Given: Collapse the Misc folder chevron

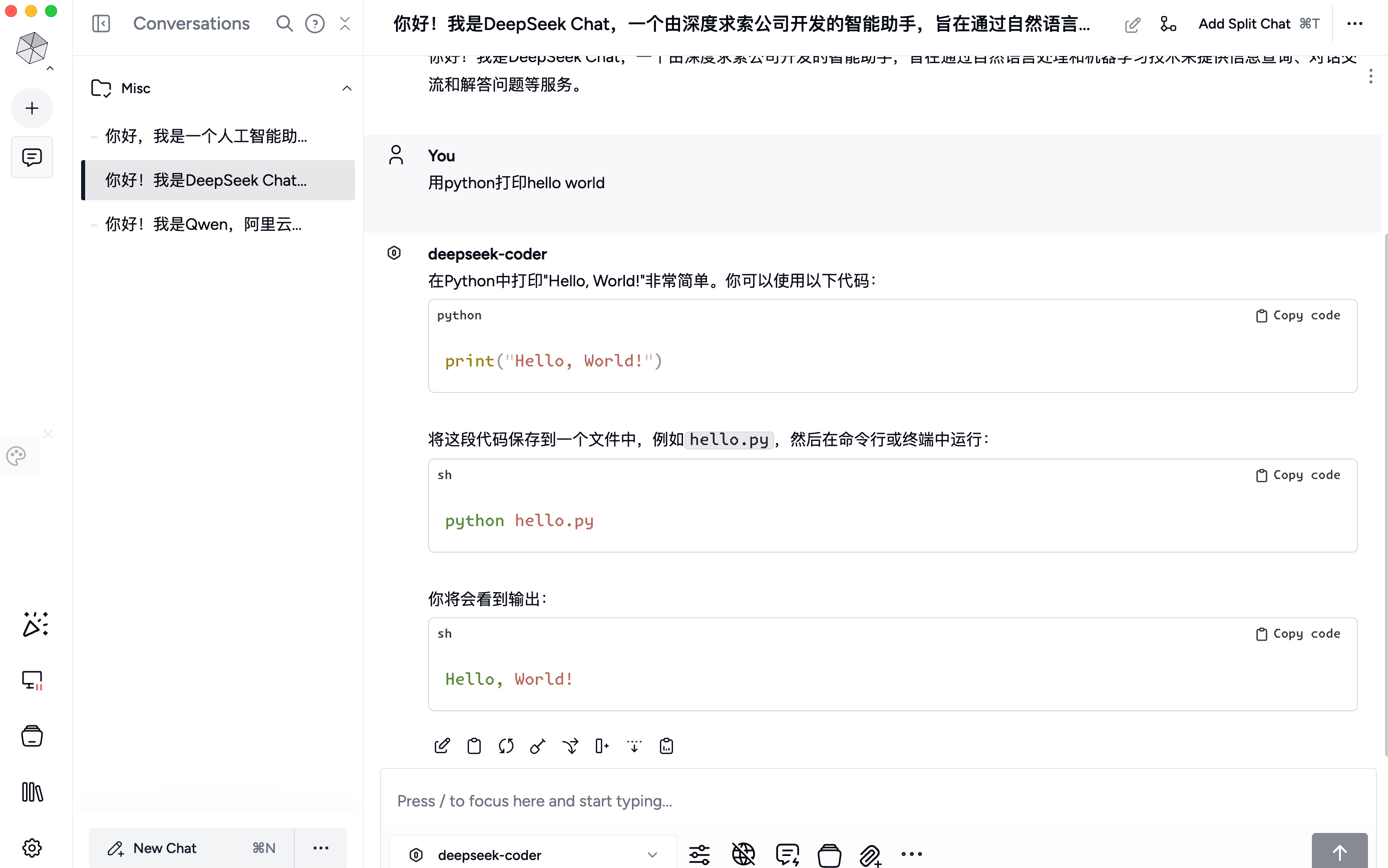Looking at the screenshot, I should coord(346,88).
